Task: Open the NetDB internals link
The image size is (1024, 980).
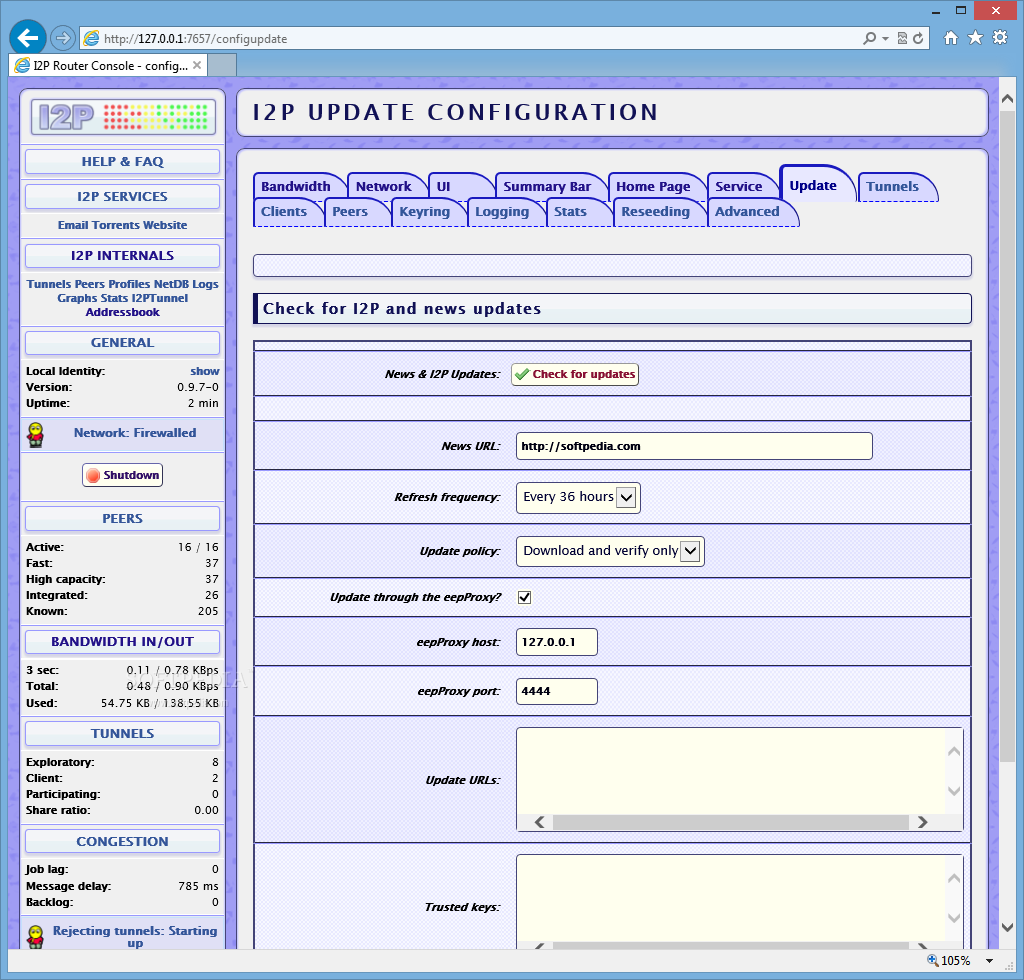Action: point(171,284)
